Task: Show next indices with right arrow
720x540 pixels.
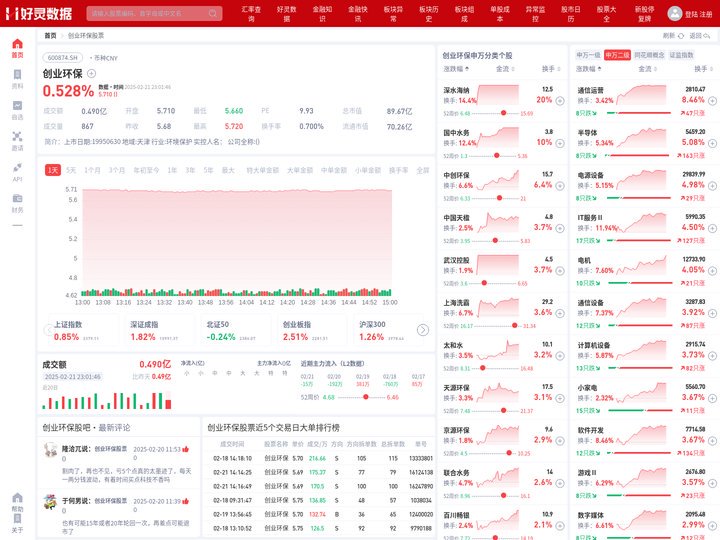Action: 423,330
